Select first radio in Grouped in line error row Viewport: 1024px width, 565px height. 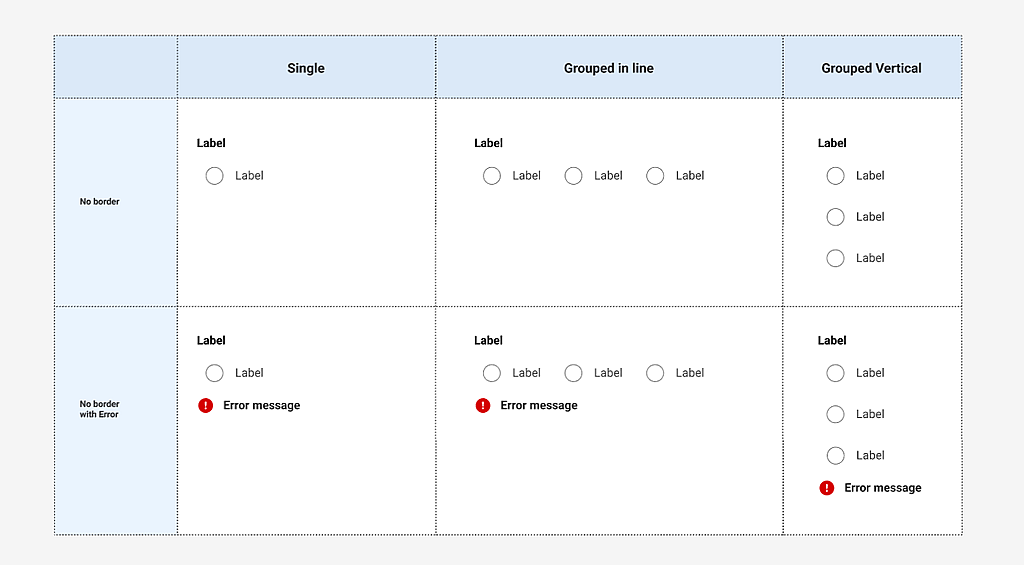[492, 373]
